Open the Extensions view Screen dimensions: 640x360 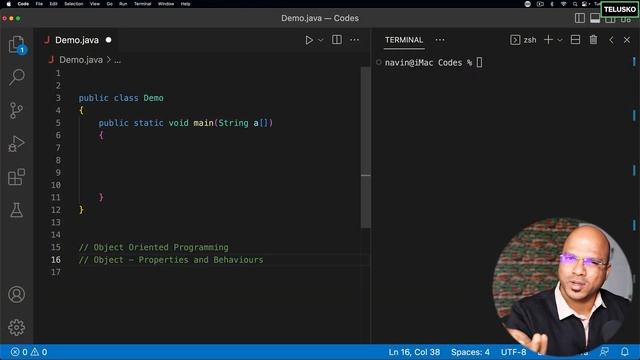pos(16,177)
